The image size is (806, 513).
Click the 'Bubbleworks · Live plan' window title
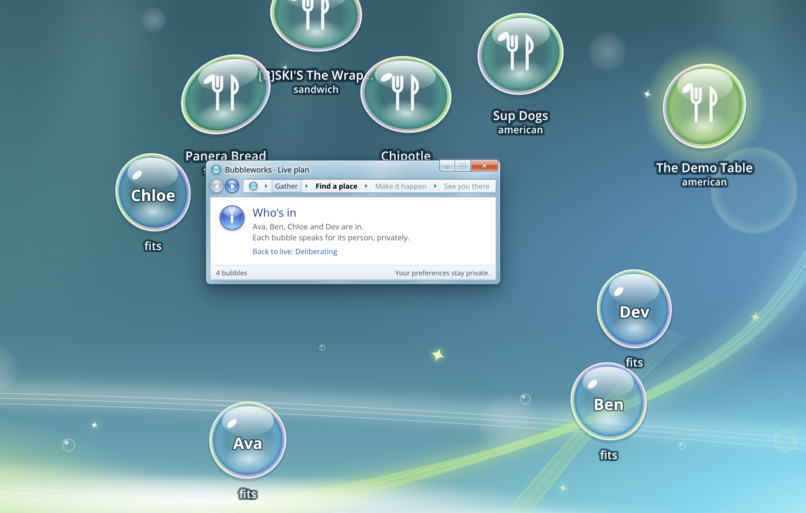[x=267, y=170]
